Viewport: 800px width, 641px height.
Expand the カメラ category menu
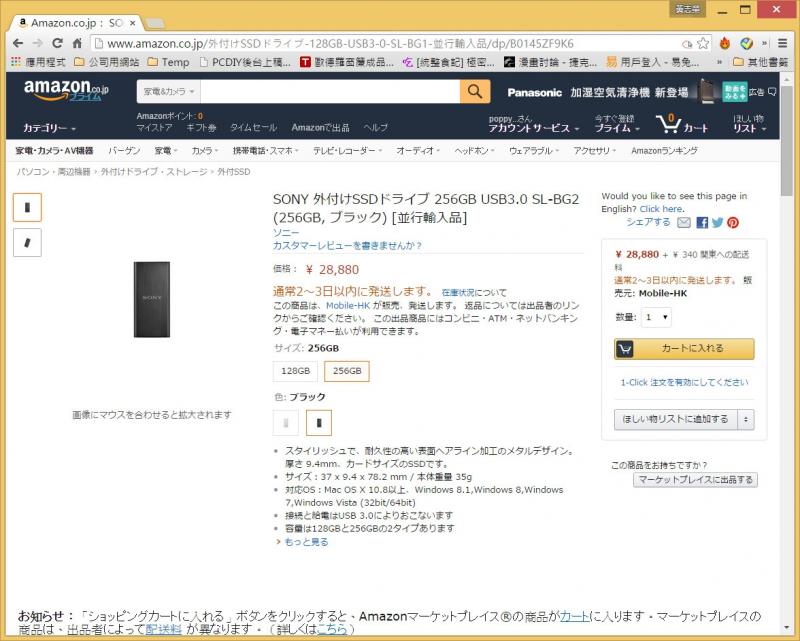tap(205, 151)
